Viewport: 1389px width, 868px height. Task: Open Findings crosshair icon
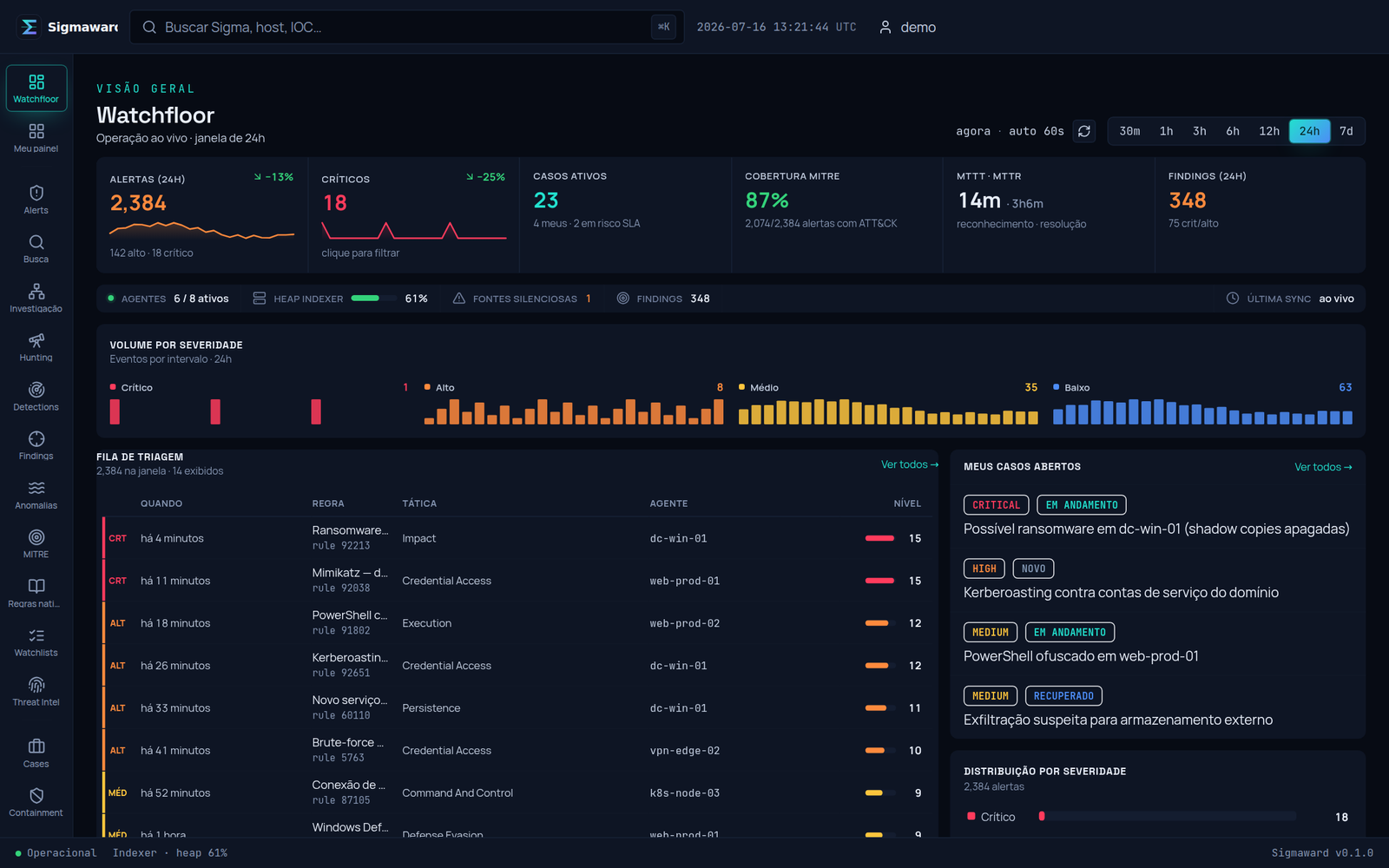click(36, 438)
